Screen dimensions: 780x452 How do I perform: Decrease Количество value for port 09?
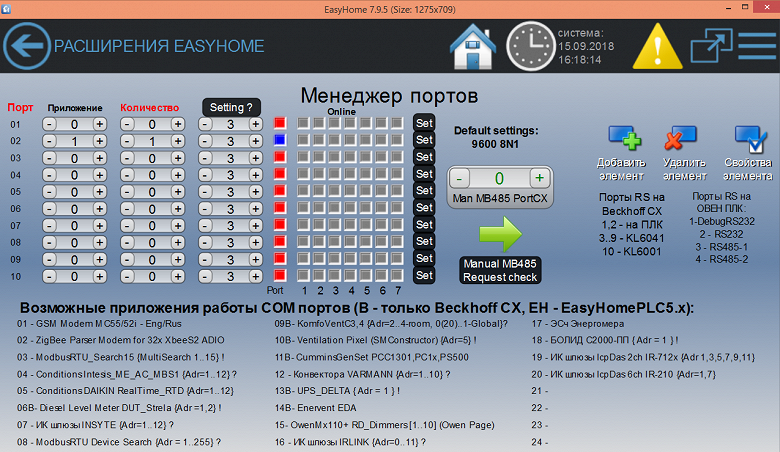tap(127, 260)
